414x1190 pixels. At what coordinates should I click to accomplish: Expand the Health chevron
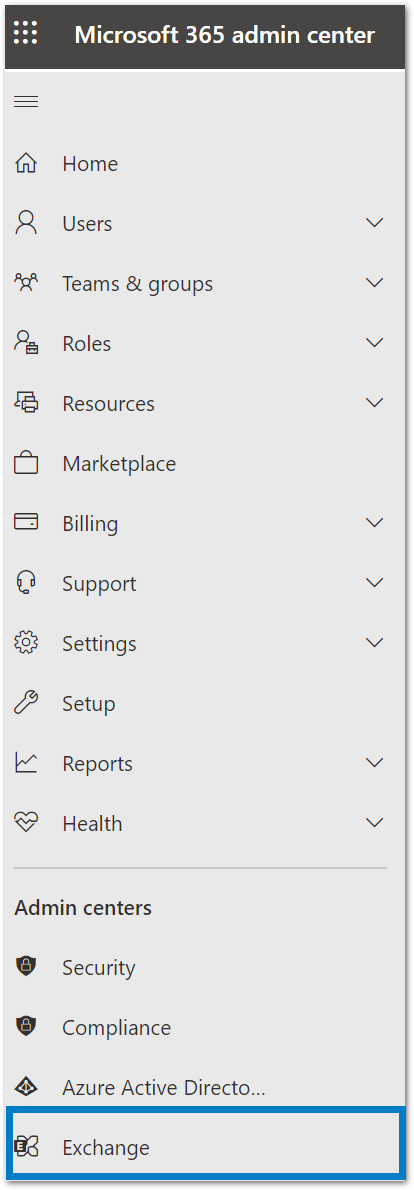pyautogui.click(x=375, y=823)
